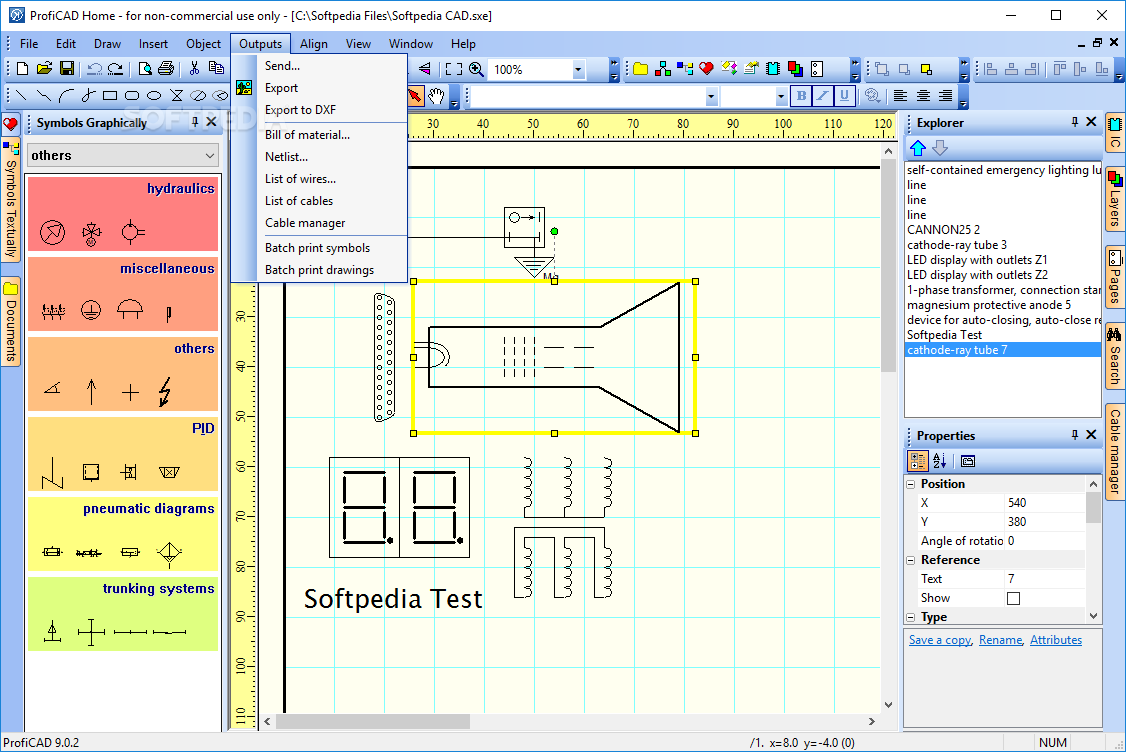Screen dimensions: 1126x752
Task: Click the fit-to-screen bracket icon
Action: (x=454, y=69)
